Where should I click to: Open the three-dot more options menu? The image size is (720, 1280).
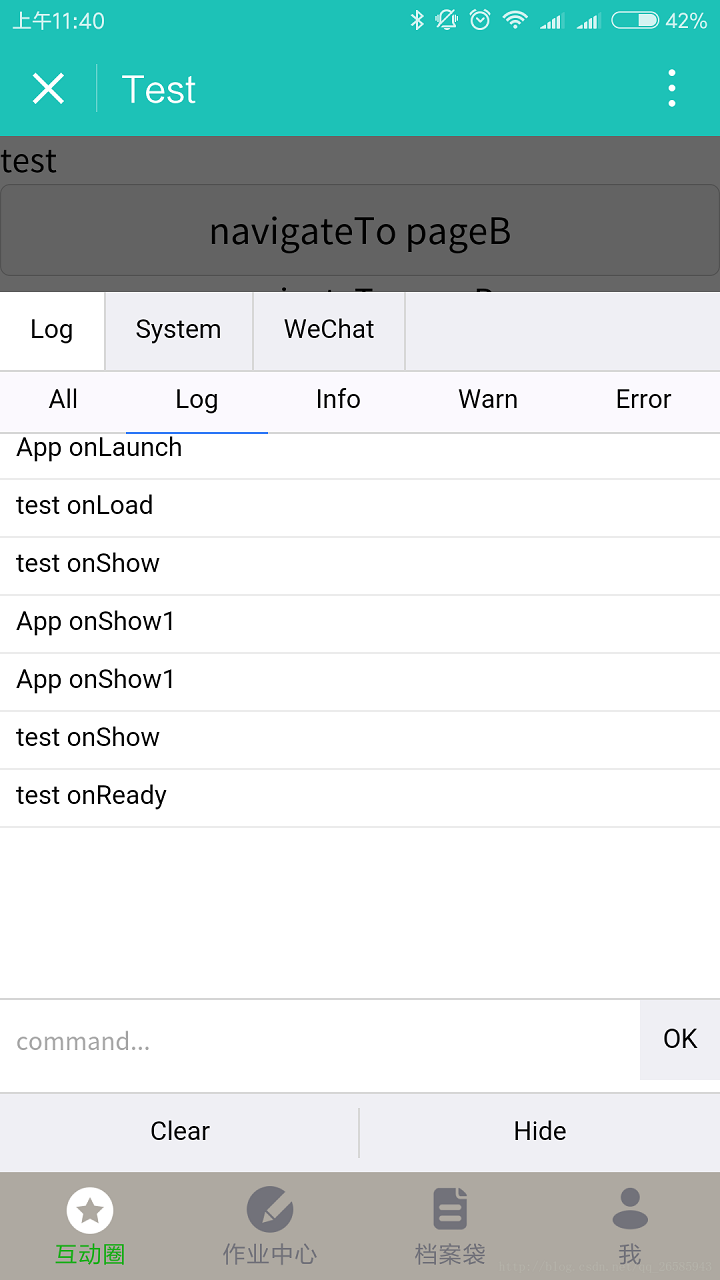pos(672,89)
